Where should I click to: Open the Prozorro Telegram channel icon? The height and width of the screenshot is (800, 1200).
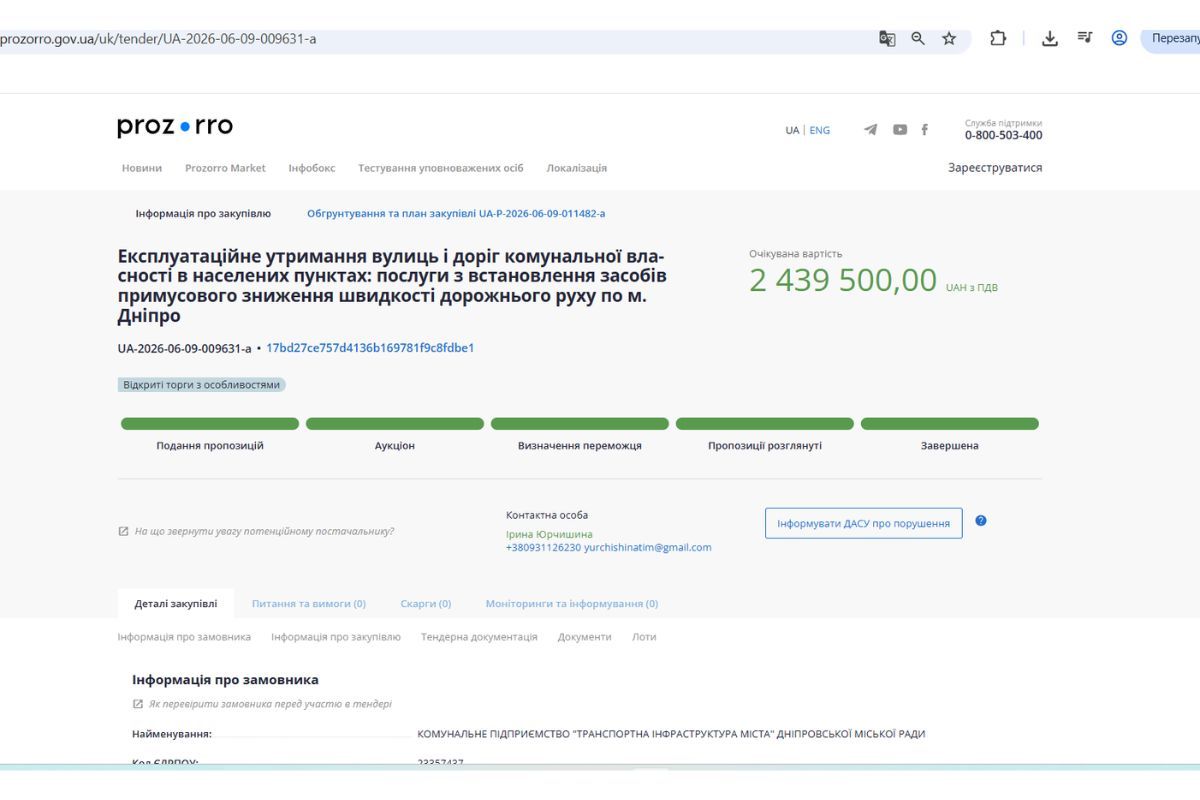(871, 130)
